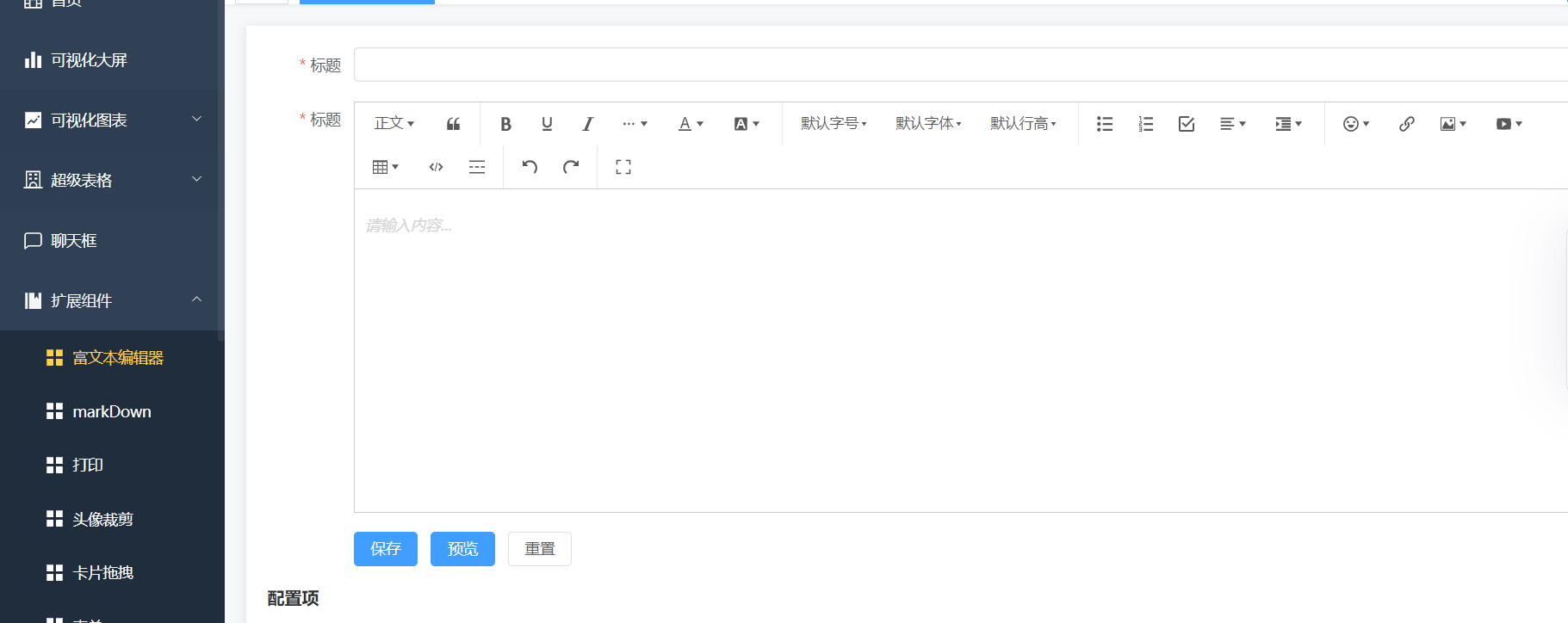Image resolution: width=1568 pixels, height=623 pixels.
Task: Click the 保存 save button
Action: 386,549
